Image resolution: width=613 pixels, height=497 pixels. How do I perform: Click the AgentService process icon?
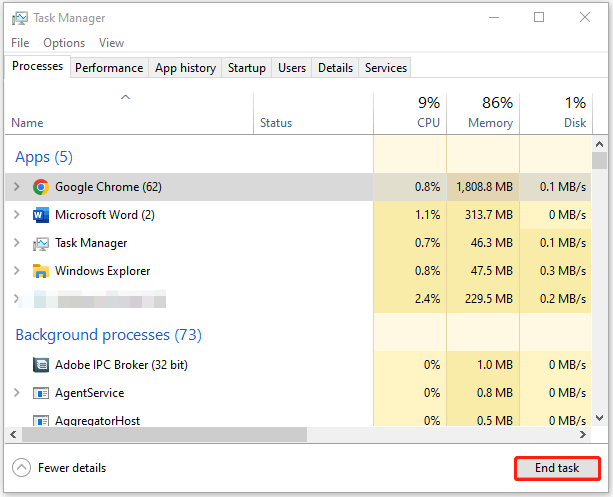pos(41,393)
